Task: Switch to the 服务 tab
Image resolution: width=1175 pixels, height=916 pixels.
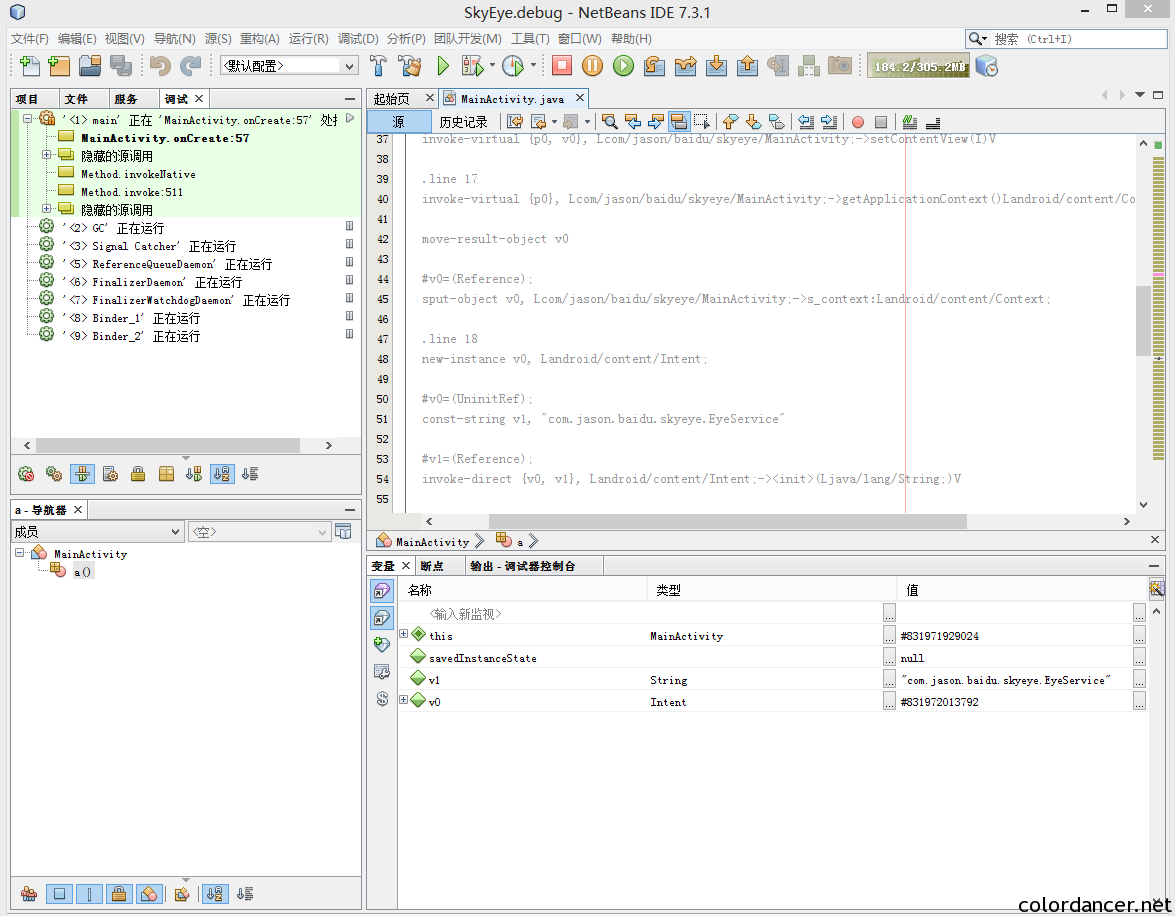Action: point(126,99)
